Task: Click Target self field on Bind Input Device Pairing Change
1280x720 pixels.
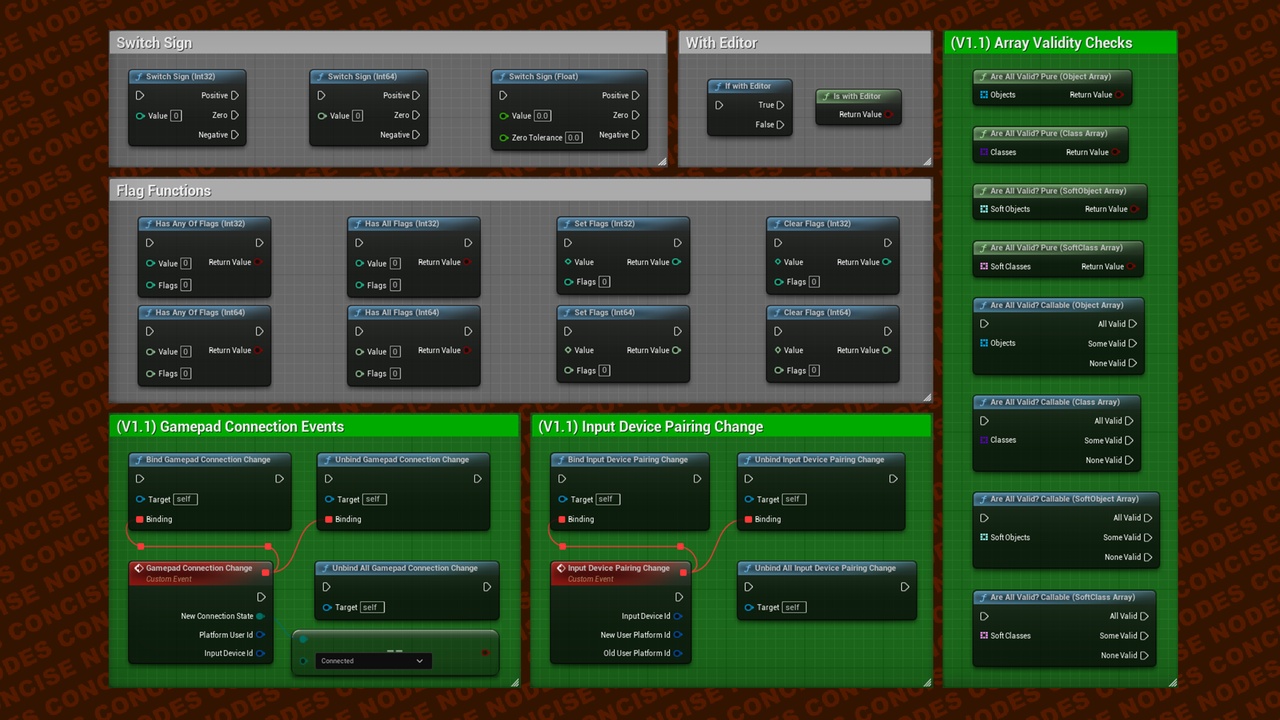Action: [x=607, y=499]
